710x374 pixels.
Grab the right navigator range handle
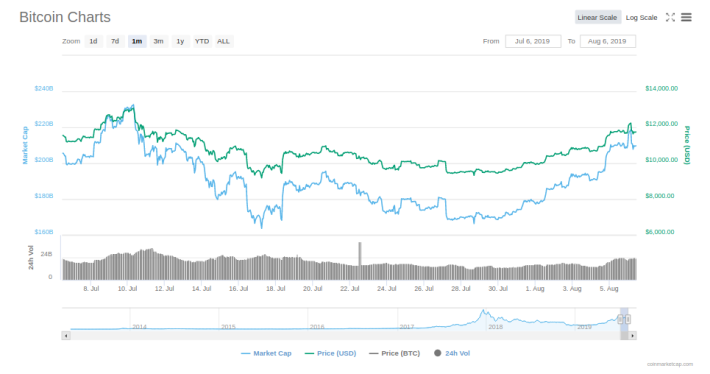[628, 320]
